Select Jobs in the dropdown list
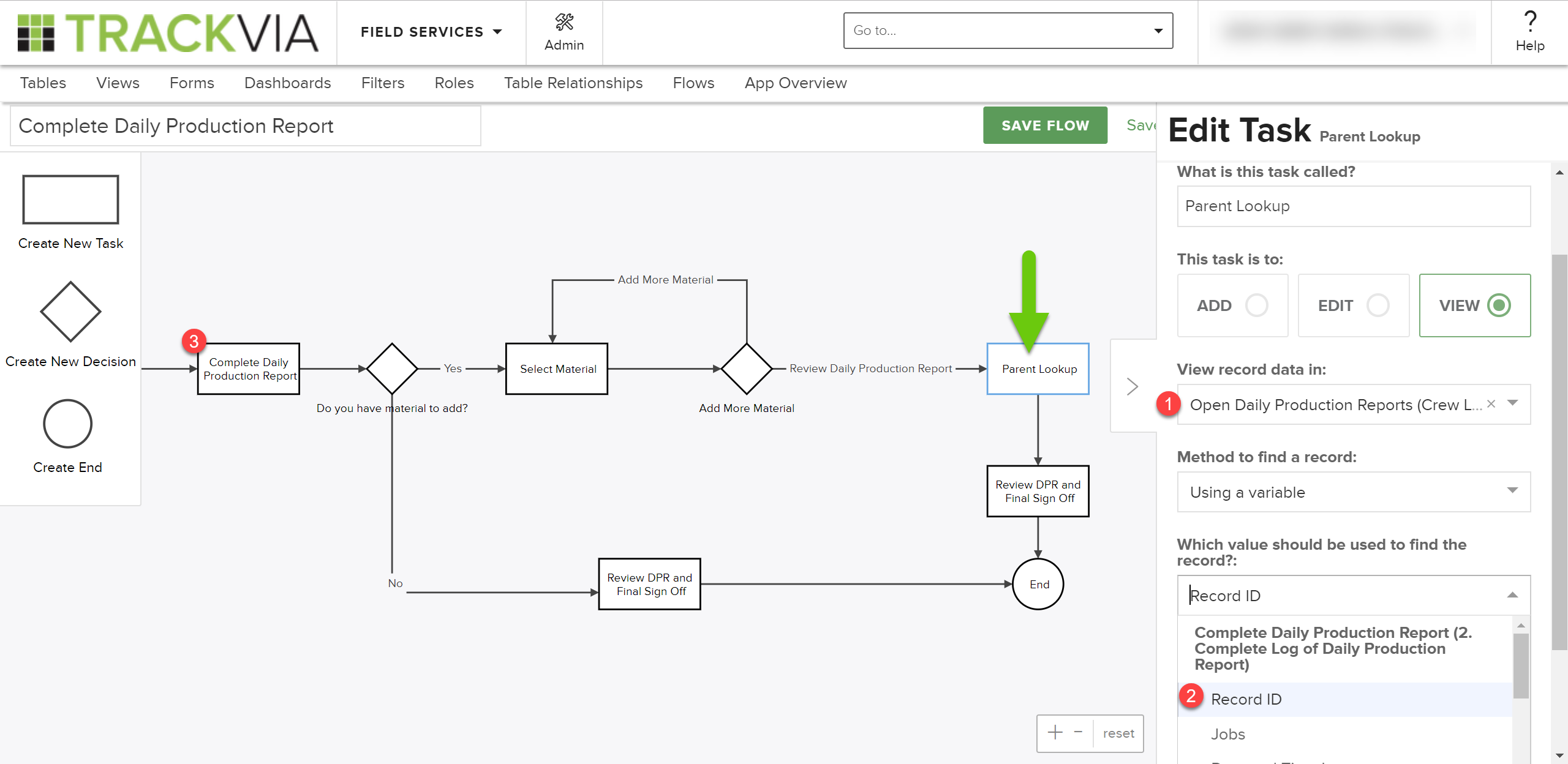This screenshot has width=1568, height=764. (x=1345, y=734)
